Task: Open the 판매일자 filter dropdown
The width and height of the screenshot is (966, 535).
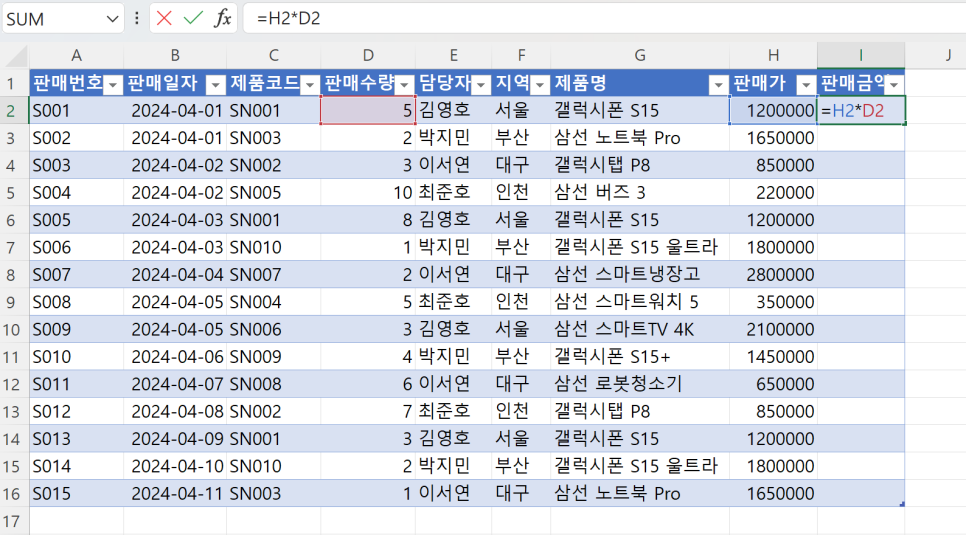Action: [216, 84]
